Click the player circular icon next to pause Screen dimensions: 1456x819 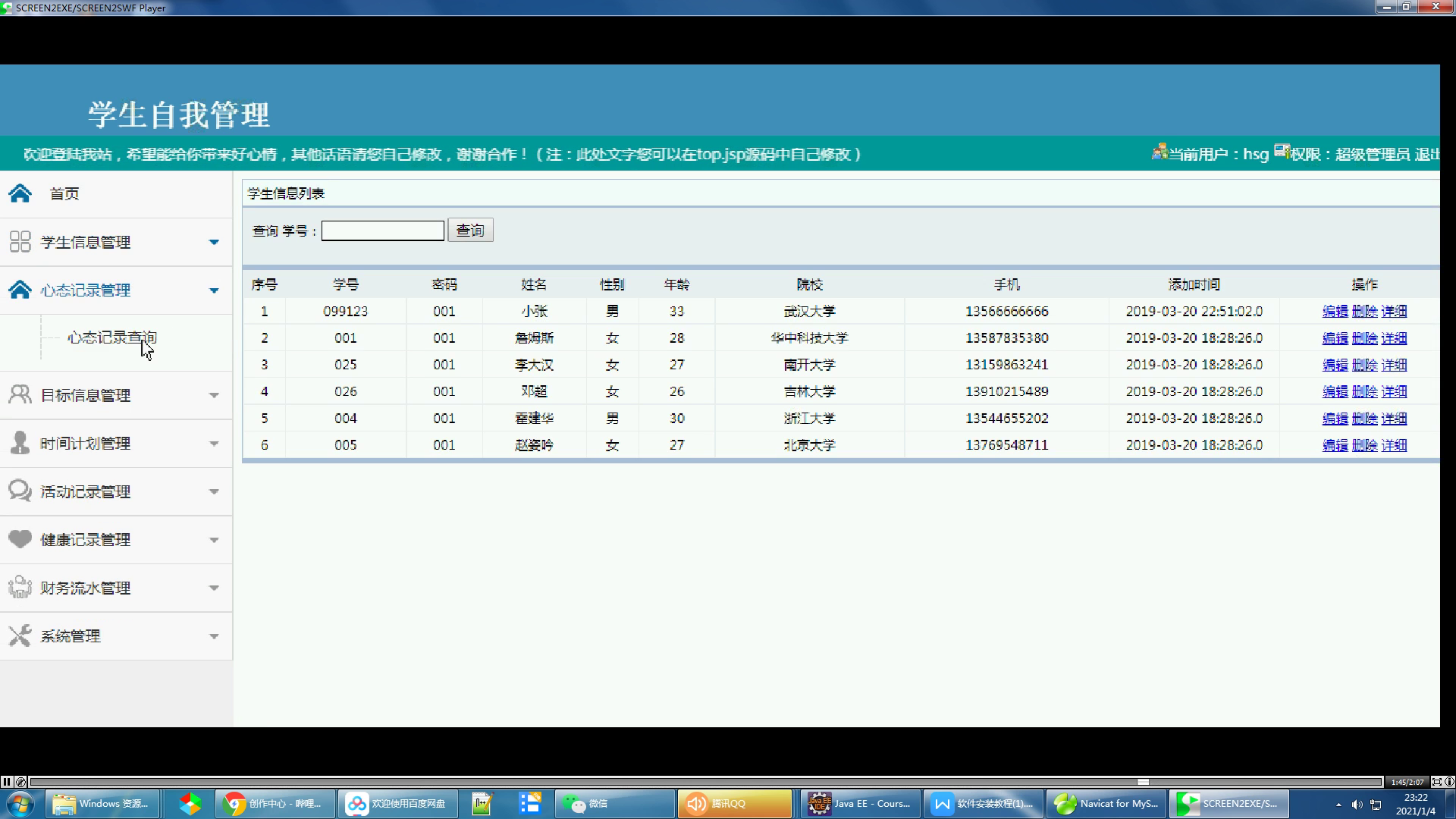click(x=21, y=782)
